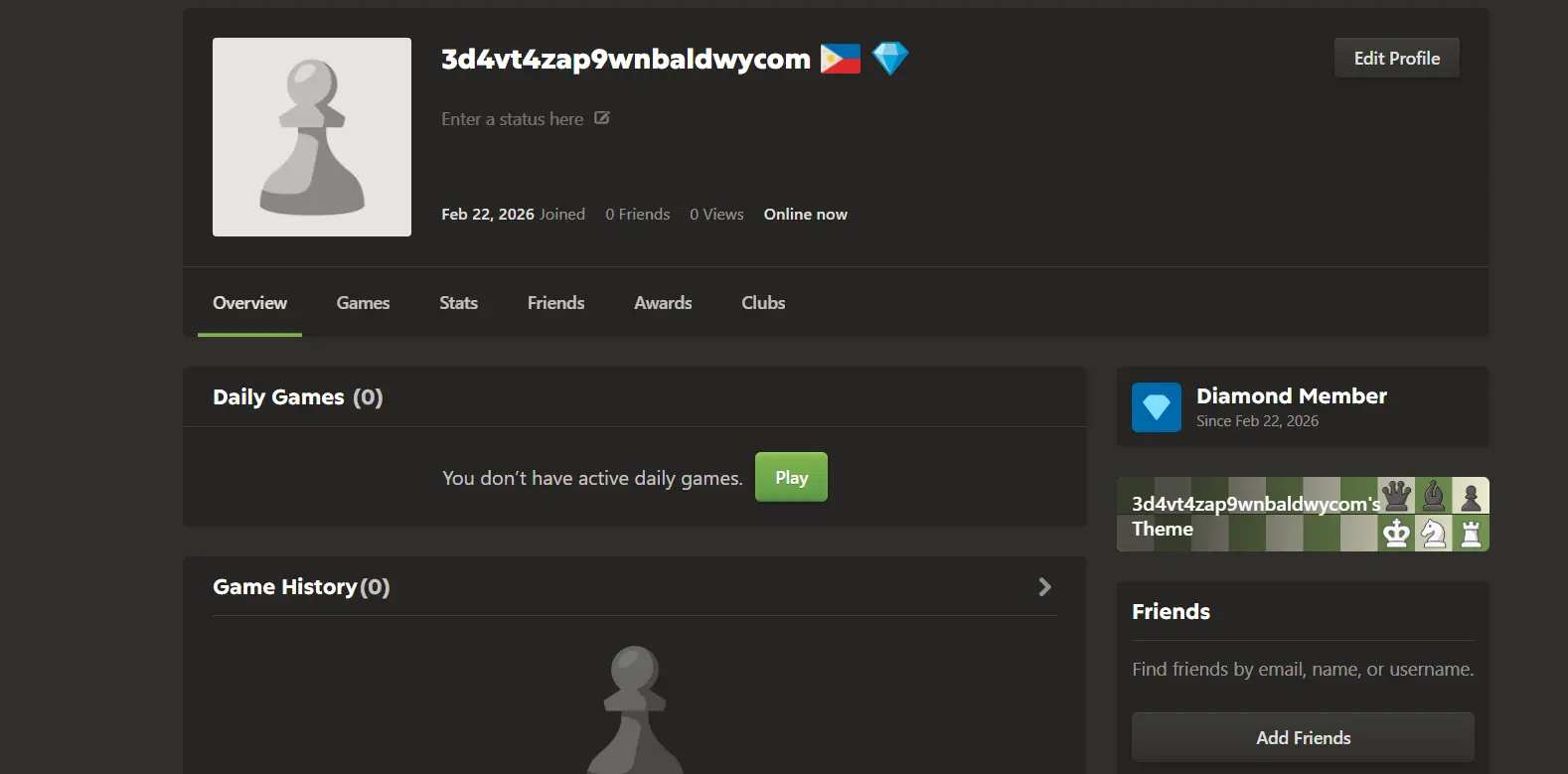Click the edit status pencil icon
Screen dimensions: 1568x774
[601, 118]
